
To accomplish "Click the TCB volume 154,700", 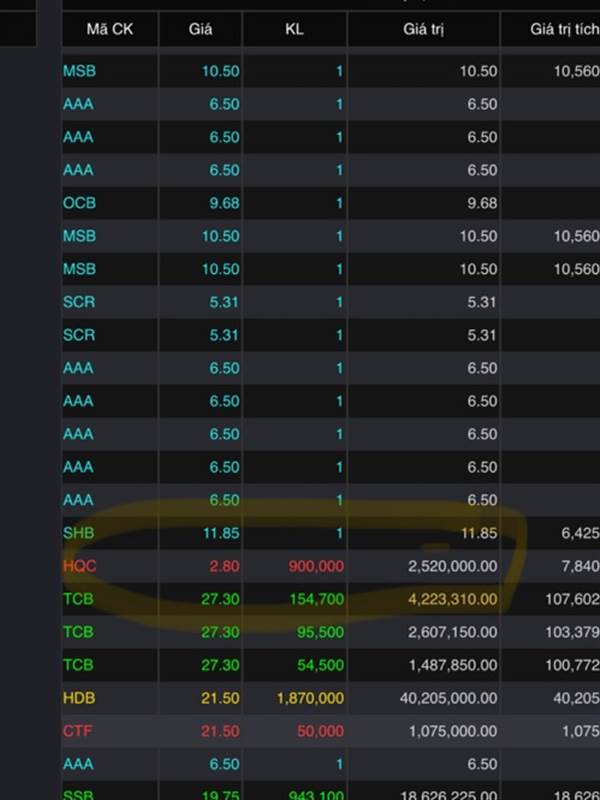I will pyautogui.click(x=316, y=599).
